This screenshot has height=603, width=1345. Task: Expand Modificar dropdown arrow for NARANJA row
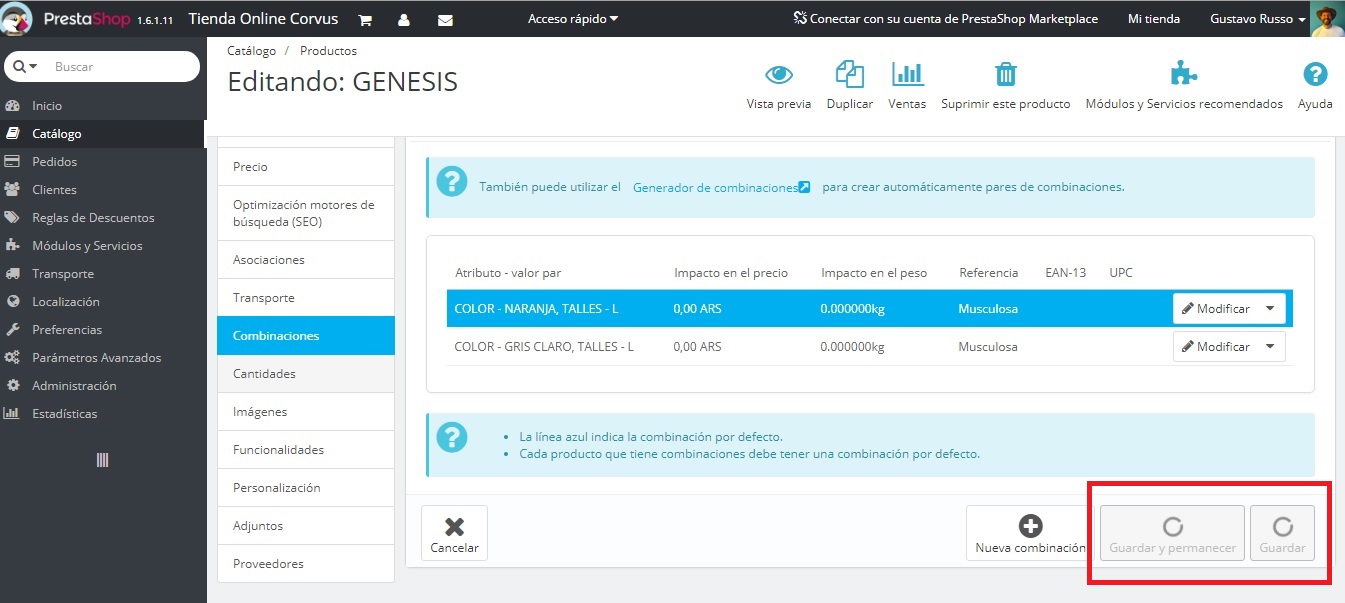[1270, 309]
